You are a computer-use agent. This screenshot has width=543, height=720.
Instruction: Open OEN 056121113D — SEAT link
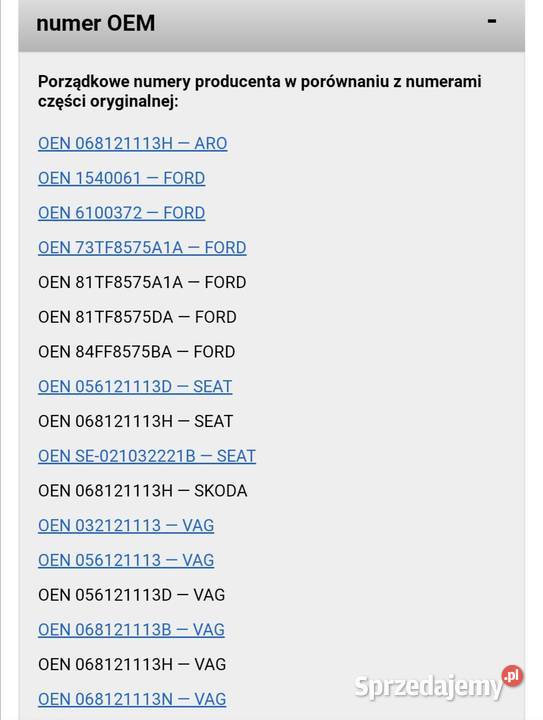point(135,387)
